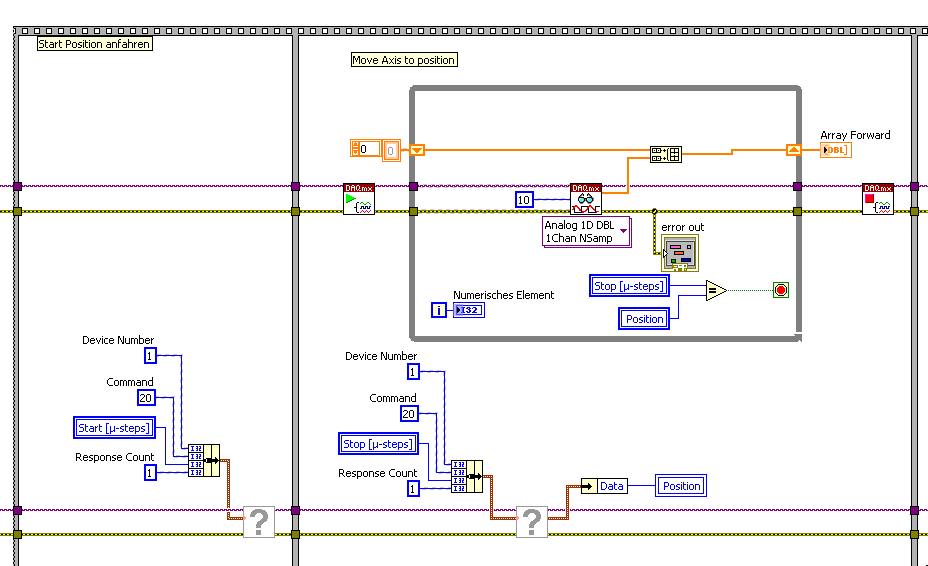Click the Numerisches Element I32 indicator terminal
Image resolution: width=928 pixels, height=566 pixels.
click(469, 310)
